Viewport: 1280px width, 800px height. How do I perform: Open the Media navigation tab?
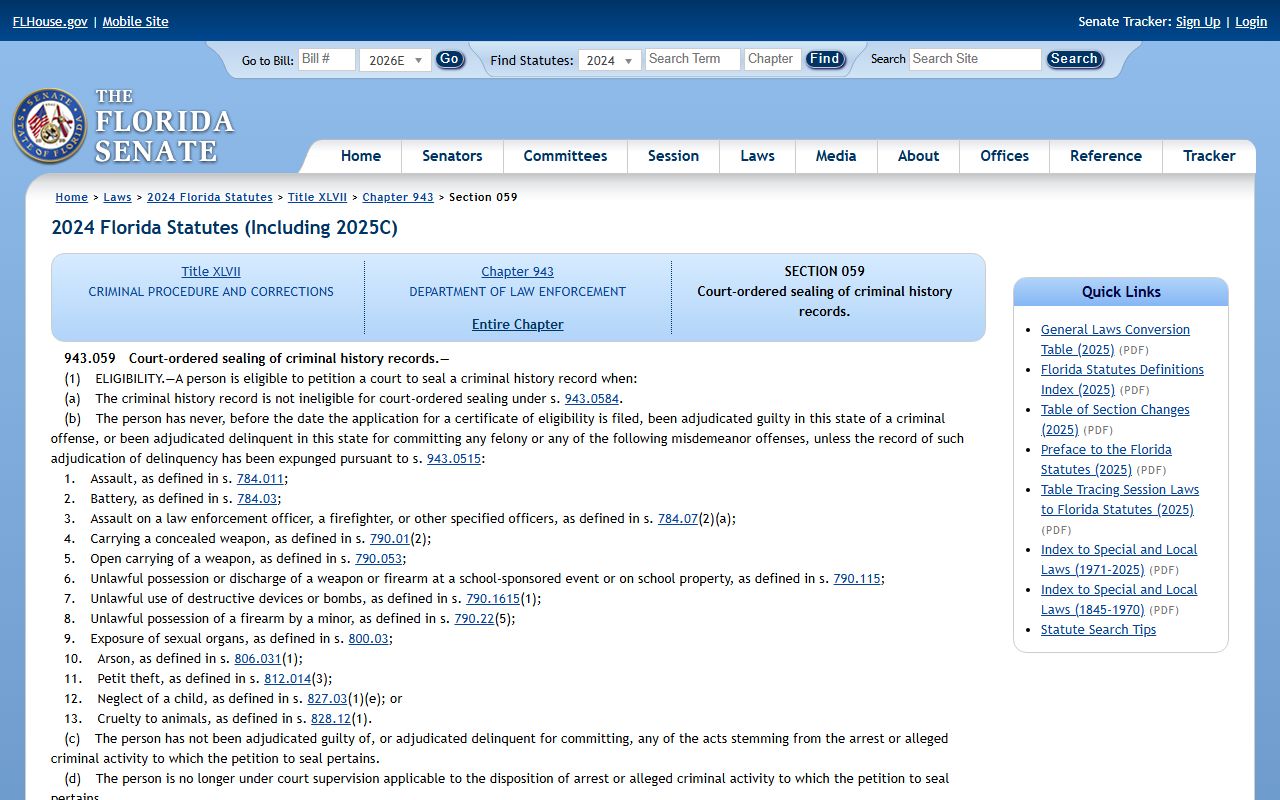836,156
